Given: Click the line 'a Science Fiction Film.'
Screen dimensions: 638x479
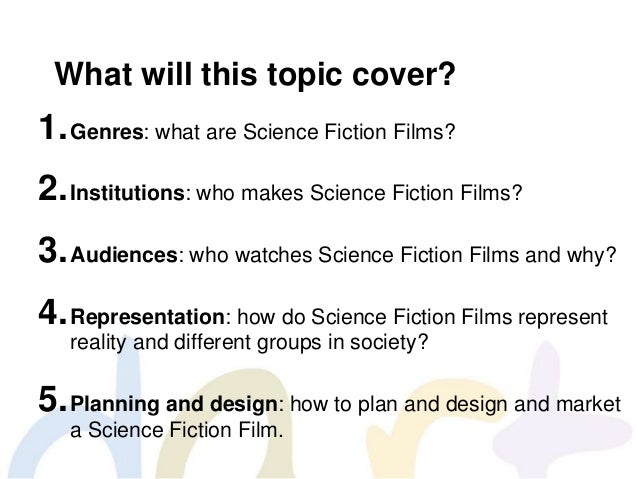Looking at the screenshot, I should coord(177,430).
